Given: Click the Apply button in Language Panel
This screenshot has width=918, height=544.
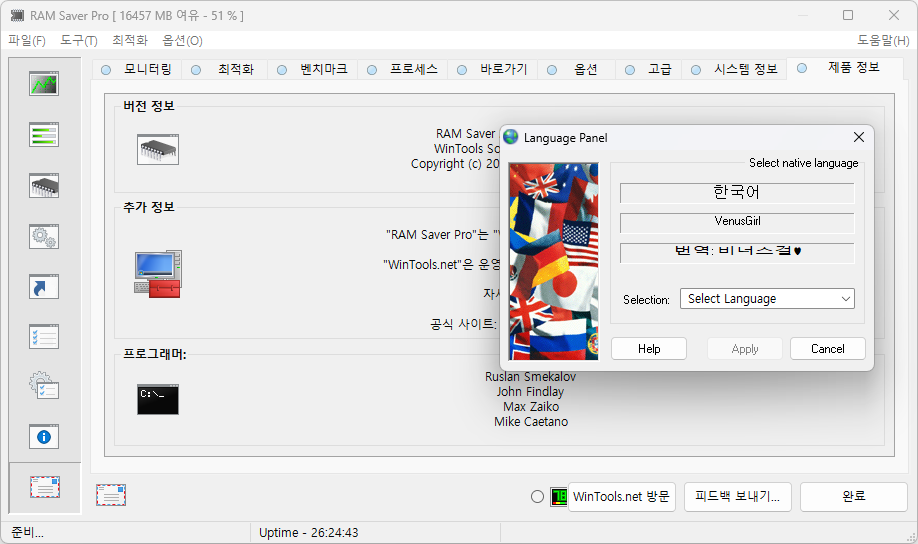Looking at the screenshot, I should 745,348.
